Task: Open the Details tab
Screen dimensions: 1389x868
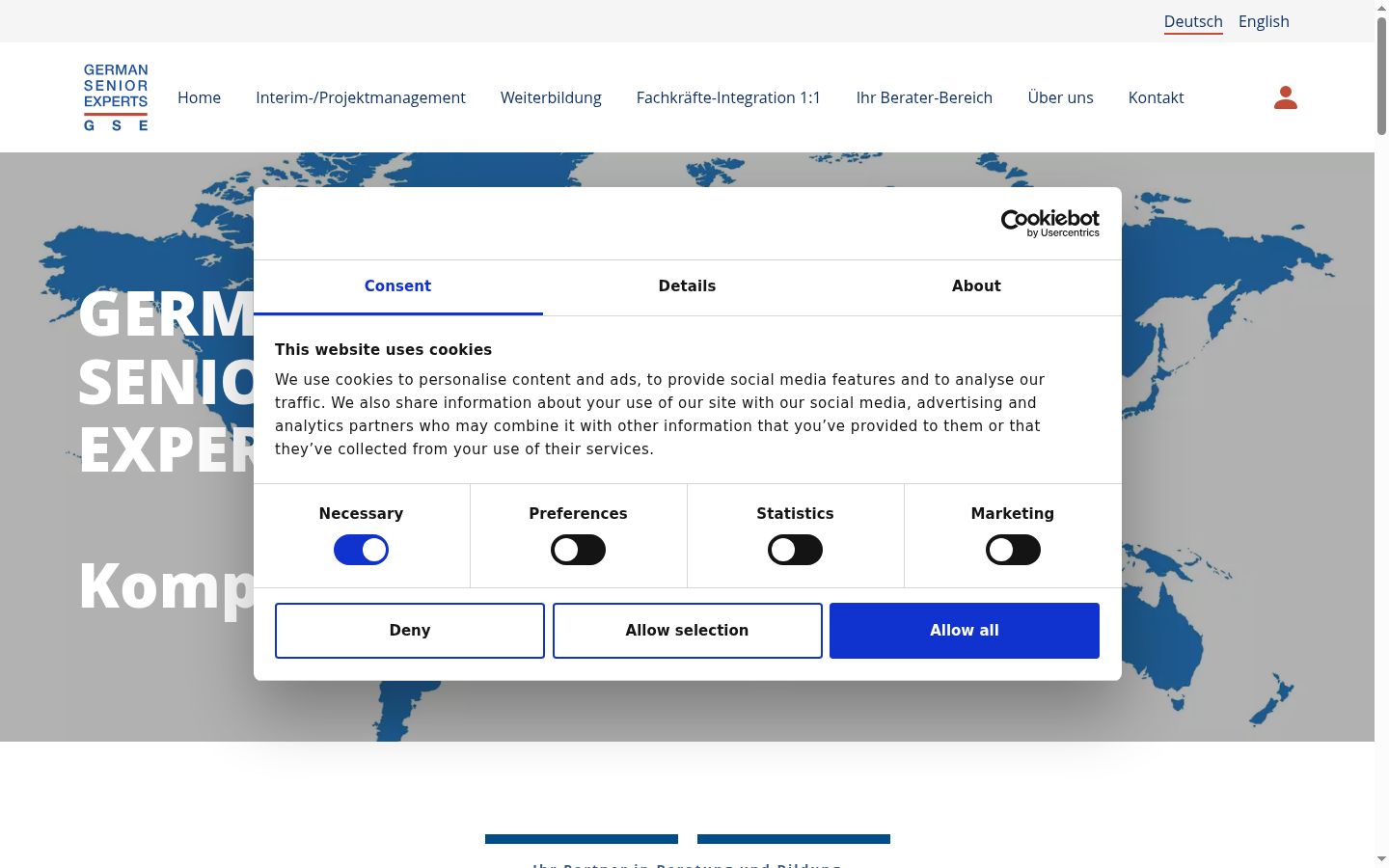Action: [687, 286]
